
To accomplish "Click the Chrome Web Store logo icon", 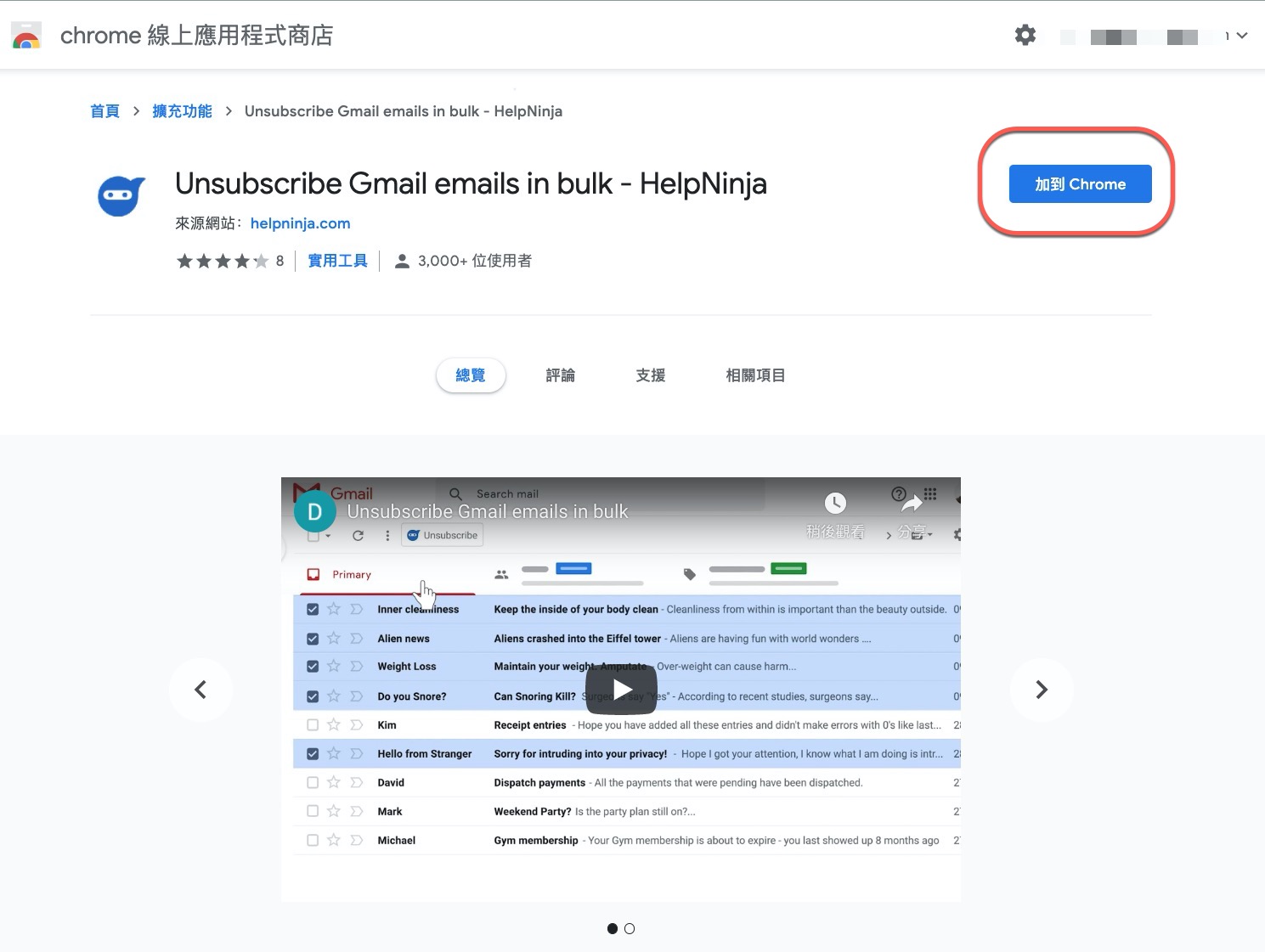I will click(26, 36).
